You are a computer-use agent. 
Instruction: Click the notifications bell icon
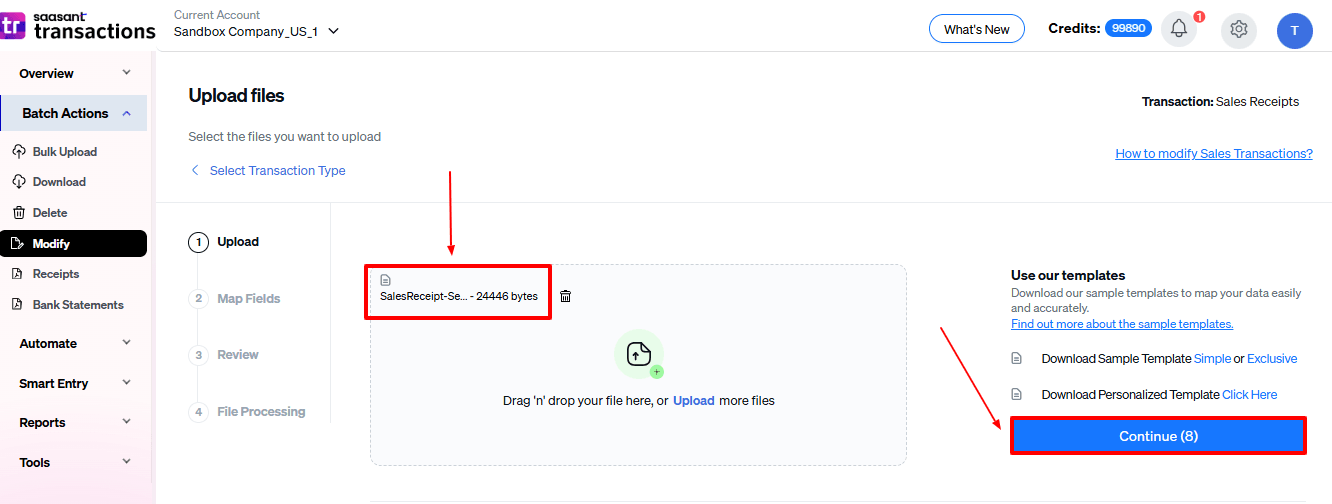click(x=1178, y=29)
